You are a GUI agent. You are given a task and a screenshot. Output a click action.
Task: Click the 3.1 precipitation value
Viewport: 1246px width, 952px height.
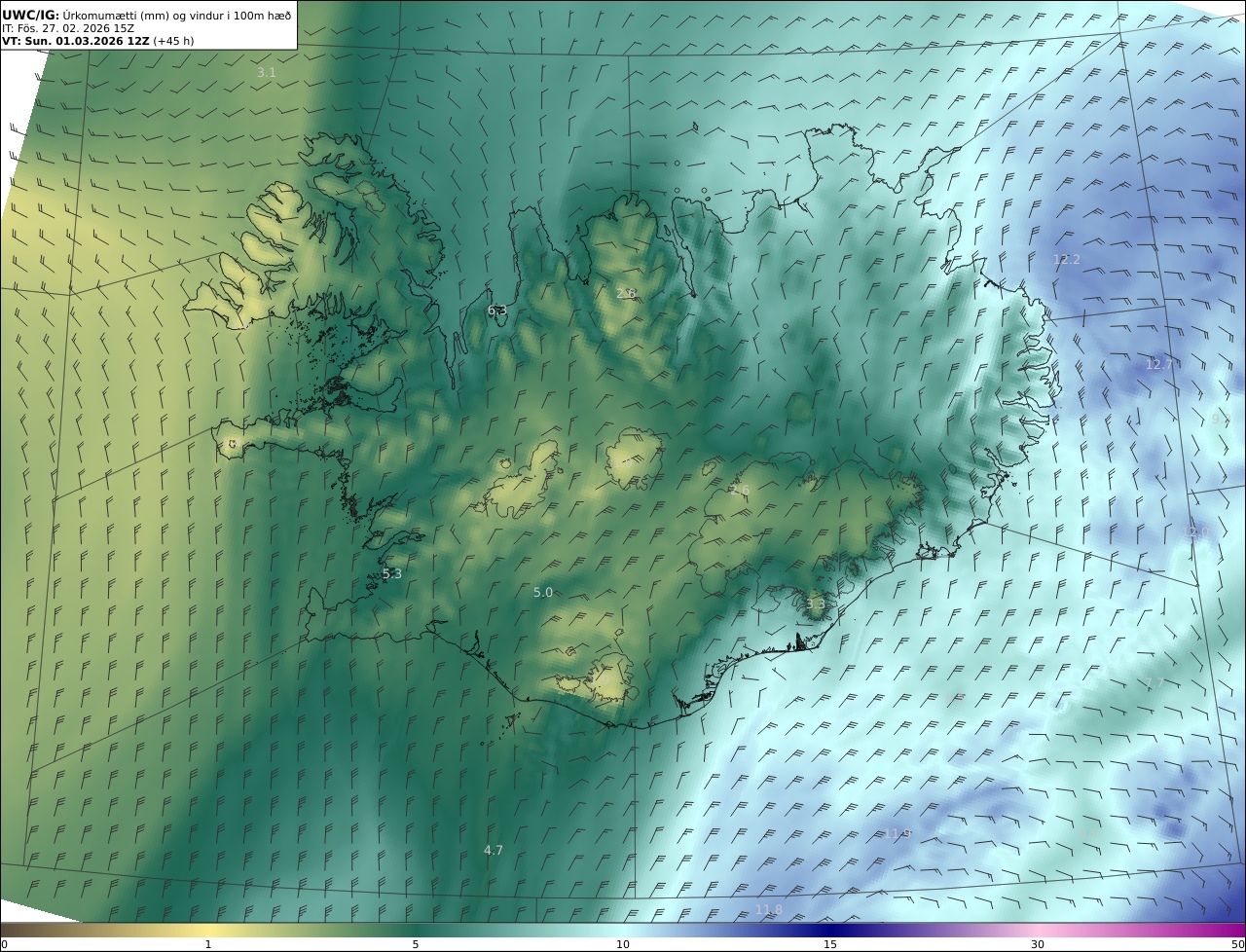[266, 73]
